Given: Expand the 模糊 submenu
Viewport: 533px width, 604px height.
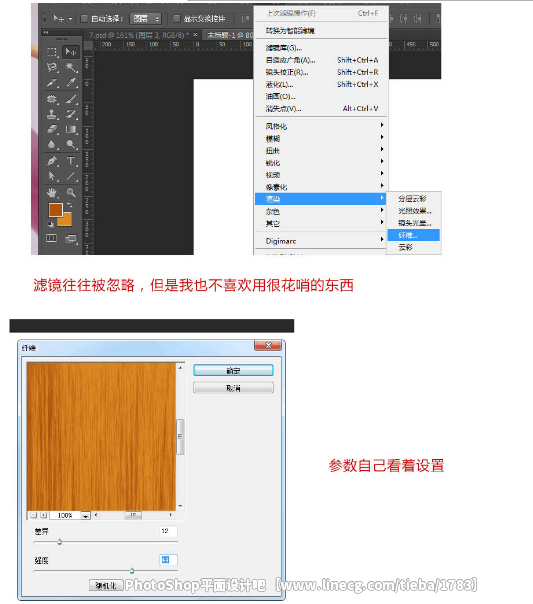Looking at the screenshot, I should [x=320, y=138].
